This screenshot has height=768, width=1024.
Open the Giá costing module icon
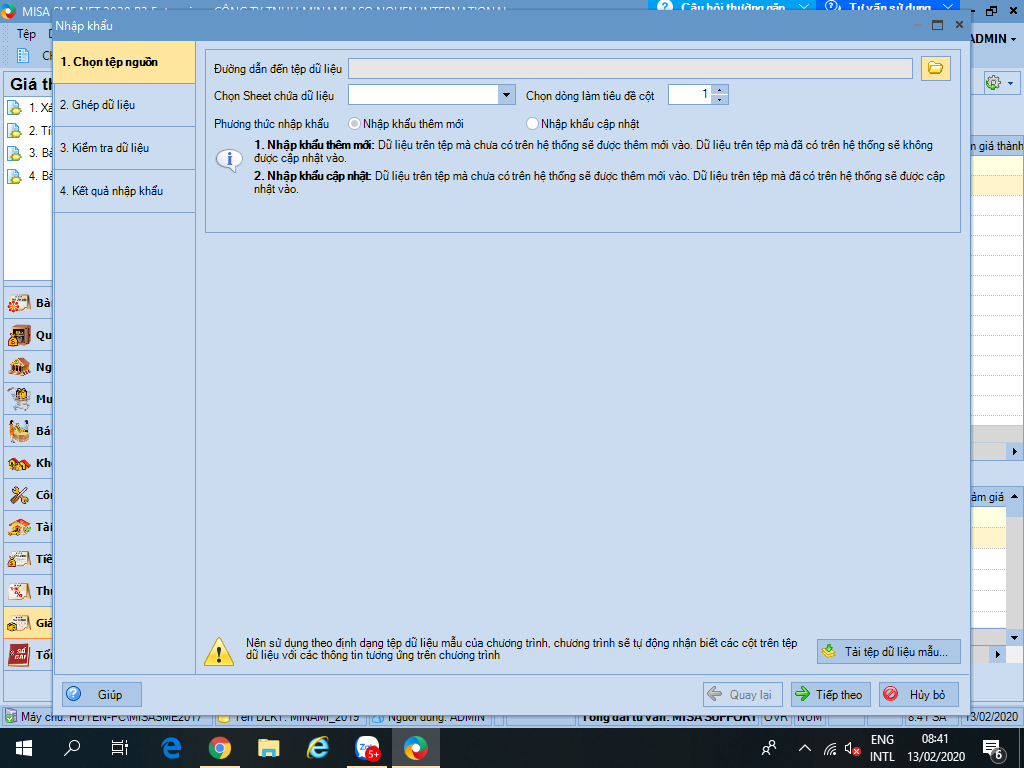[x=20, y=623]
